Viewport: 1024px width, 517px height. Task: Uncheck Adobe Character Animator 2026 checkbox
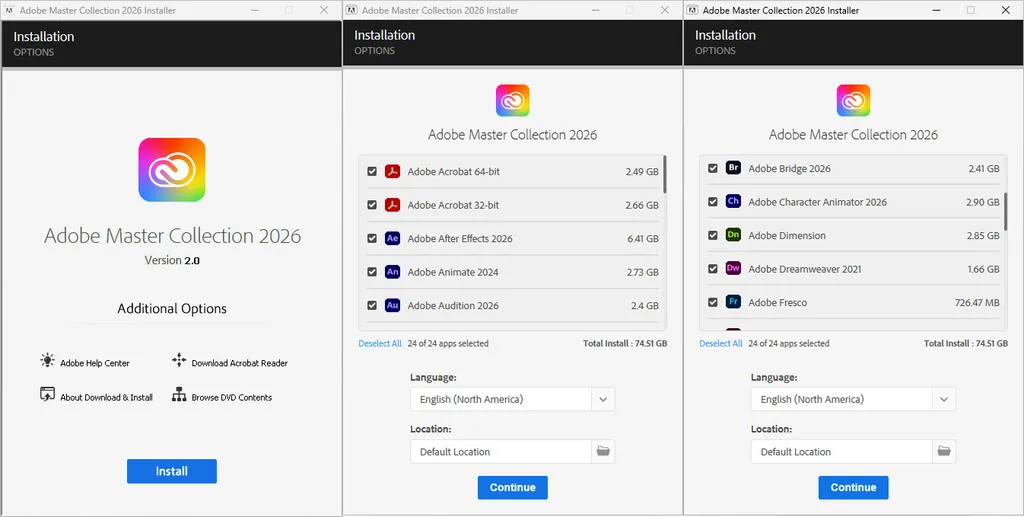click(712, 202)
